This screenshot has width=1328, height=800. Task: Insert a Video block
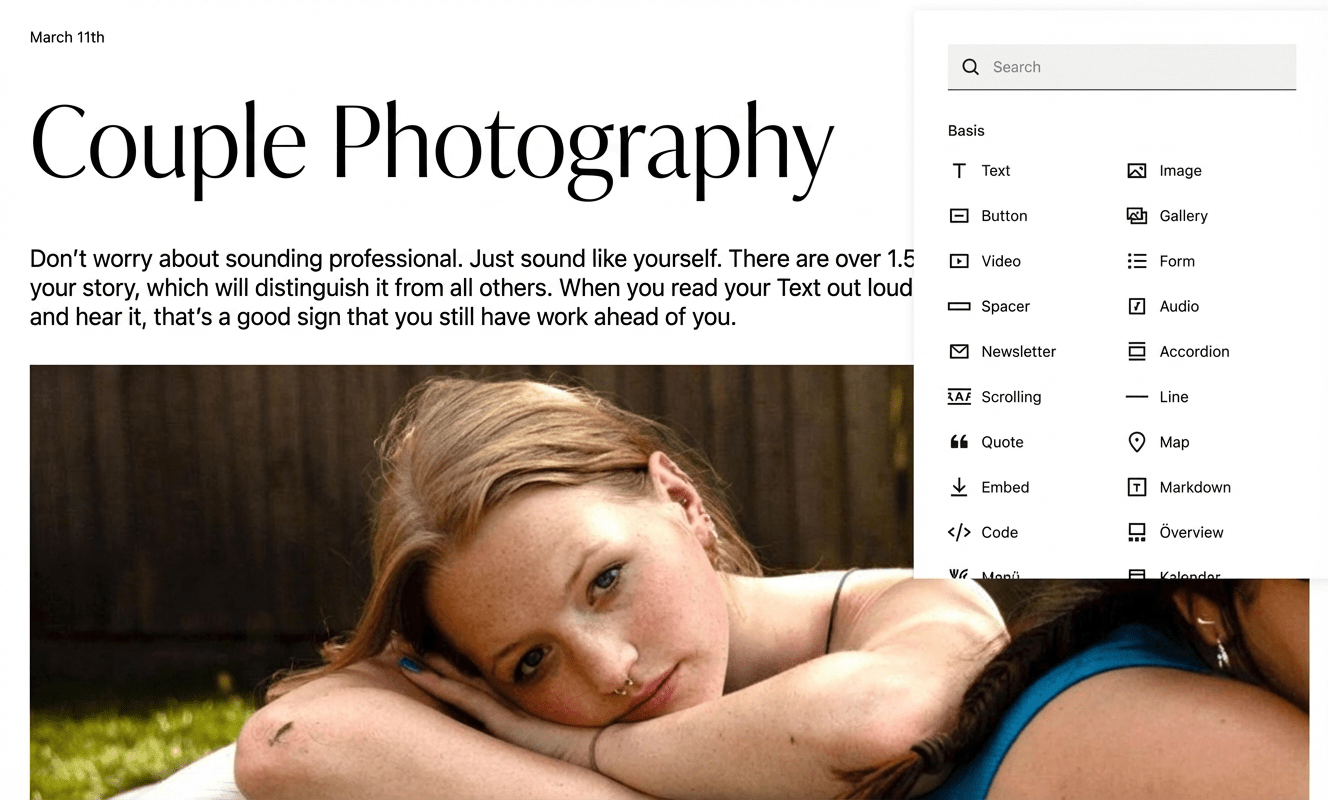[x=959, y=261]
